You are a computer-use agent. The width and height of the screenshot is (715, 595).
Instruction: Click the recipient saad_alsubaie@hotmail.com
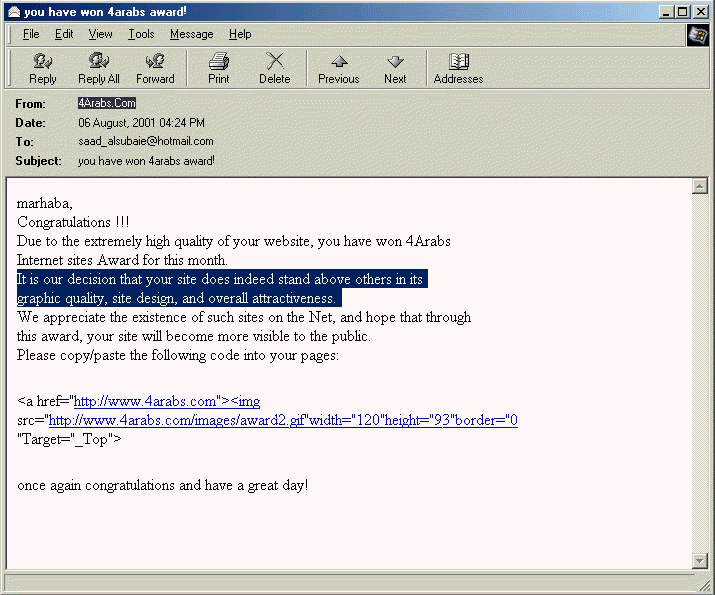coord(146,141)
